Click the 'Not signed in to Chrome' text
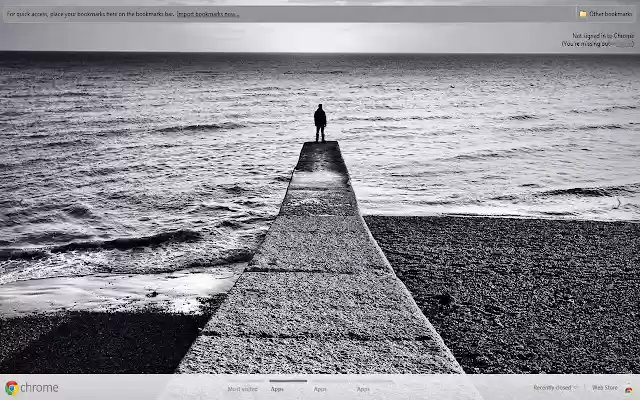This screenshot has height=400, width=640. coord(603,36)
